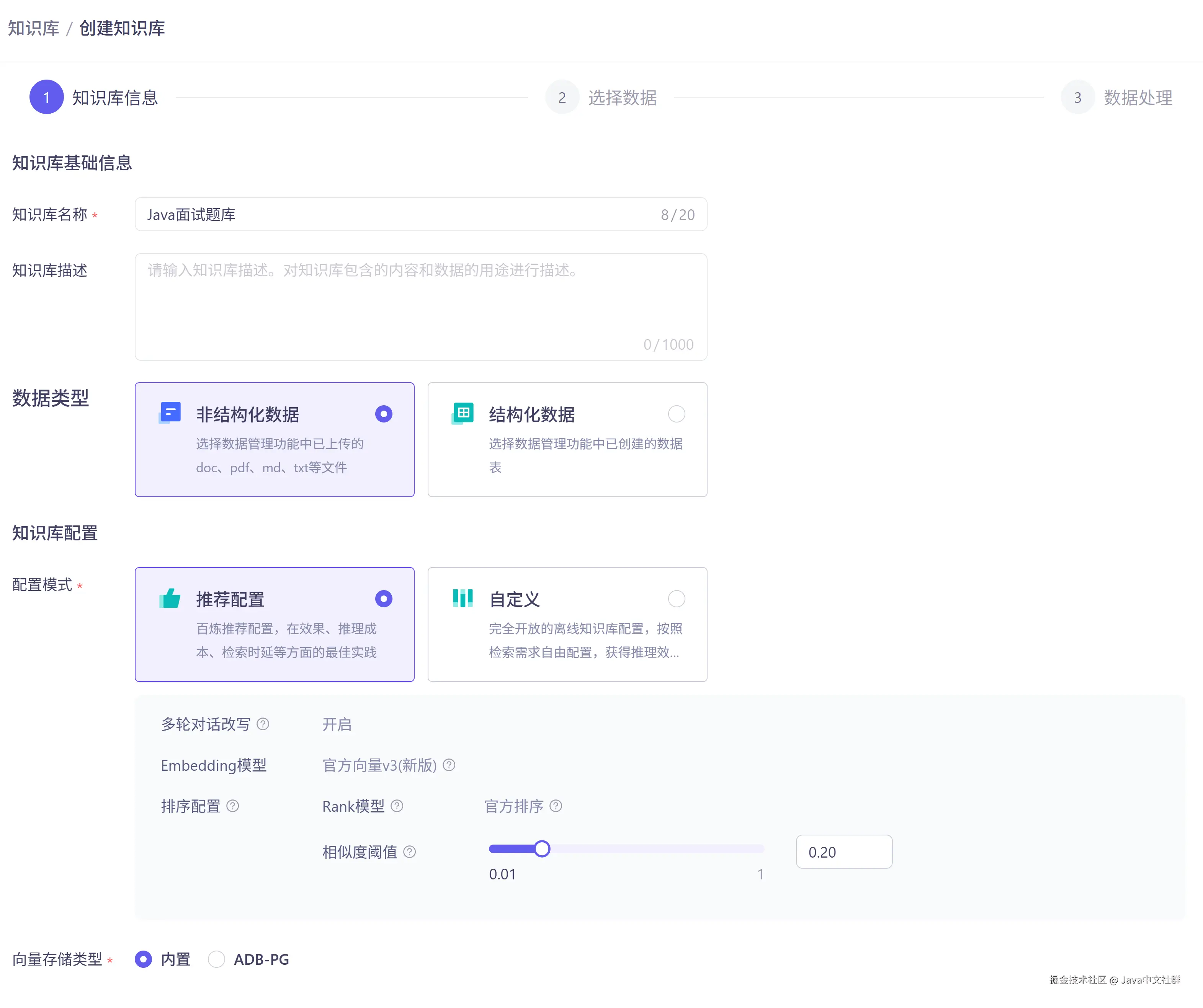
Task: Open the 知识库 breadcrumb link
Action: point(33,28)
